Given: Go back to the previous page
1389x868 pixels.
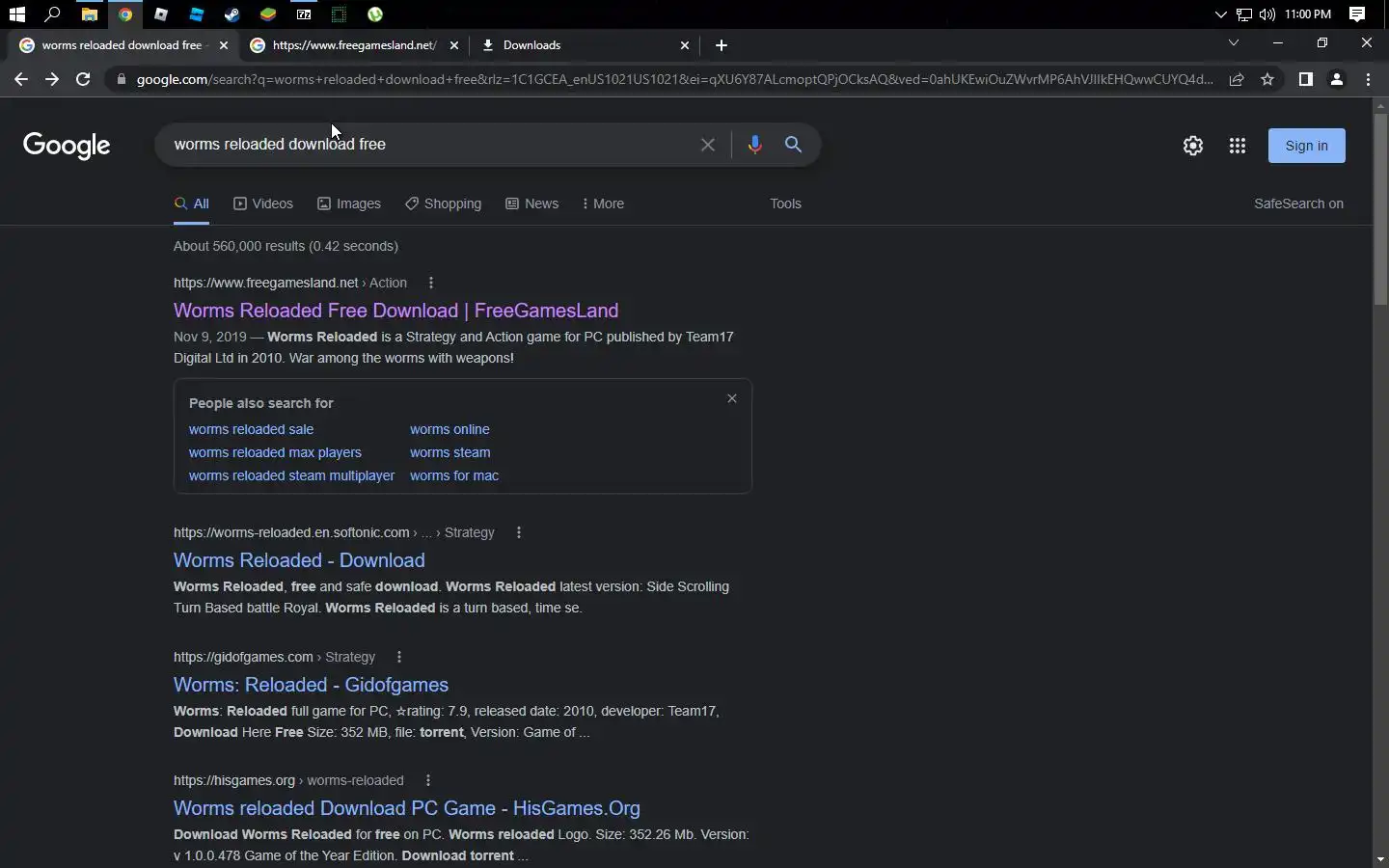Looking at the screenshot, I should (x=21, y=79).
